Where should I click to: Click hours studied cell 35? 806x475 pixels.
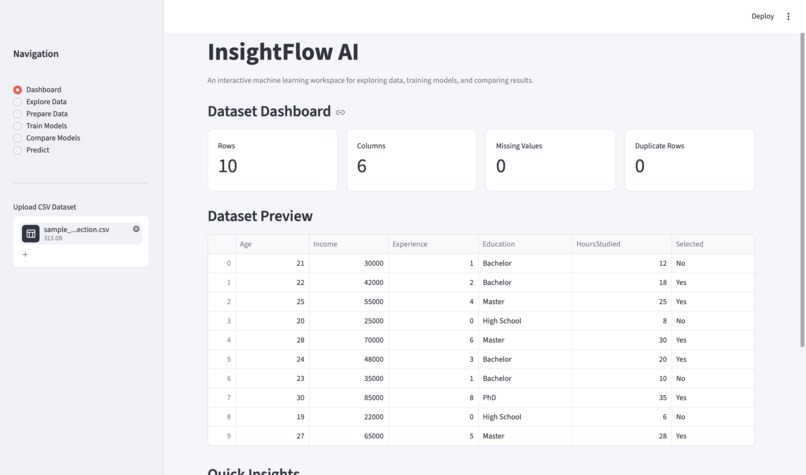pos(622,397)
